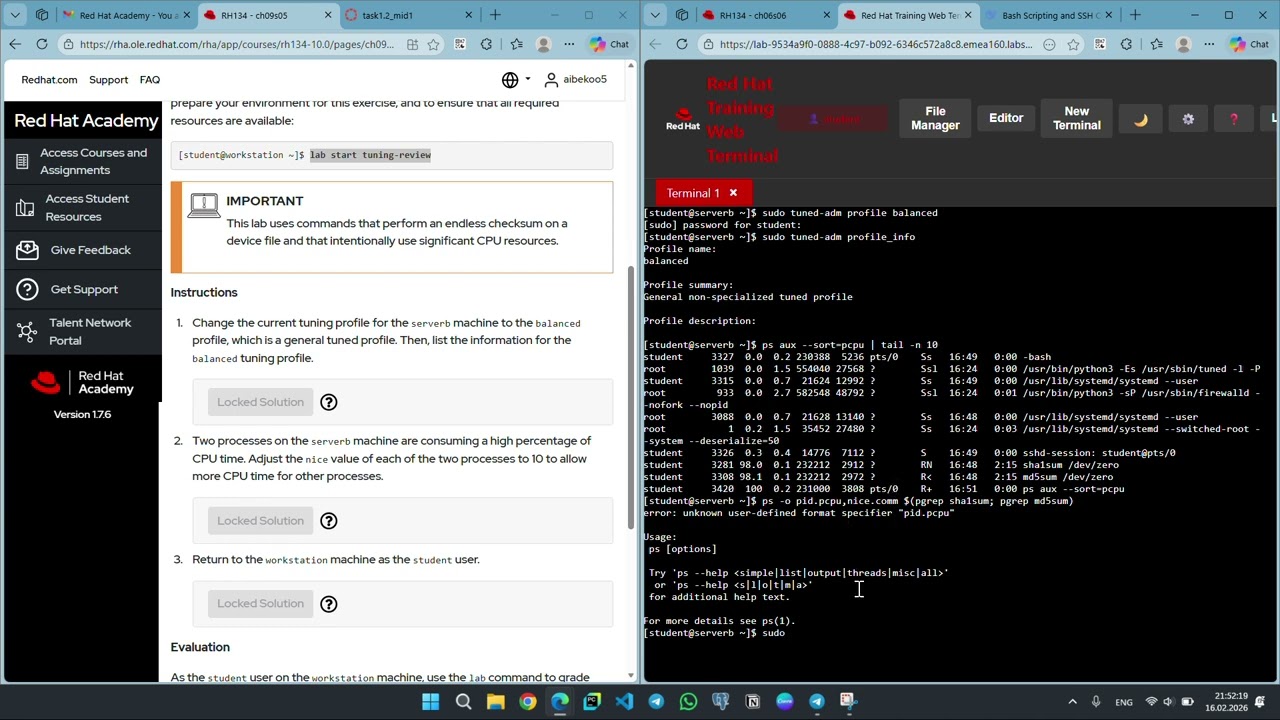This screenshot has width=1280, height=720.
Task: Open Get Support in sidebar
Action: (84, 289)
